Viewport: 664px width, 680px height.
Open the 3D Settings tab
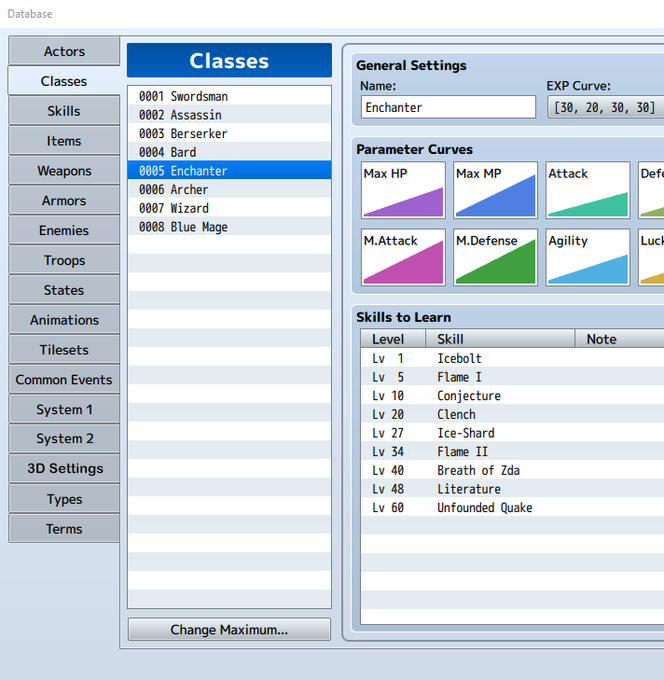click(64, 469)
